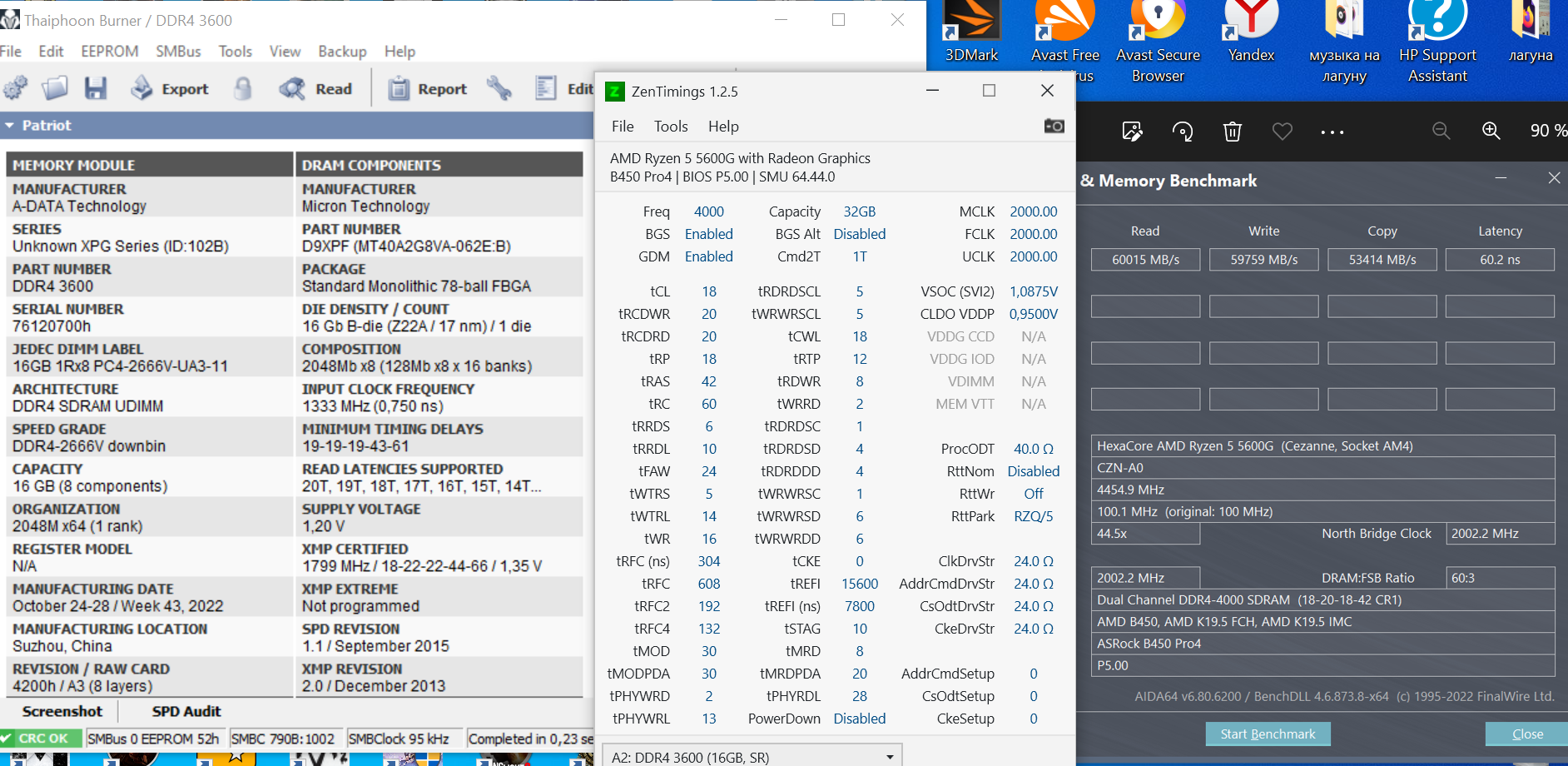Open Report from the Thaiphoon Burner toolbar
The width and height of the screenshot is (1568, 766).
(428, 88)
